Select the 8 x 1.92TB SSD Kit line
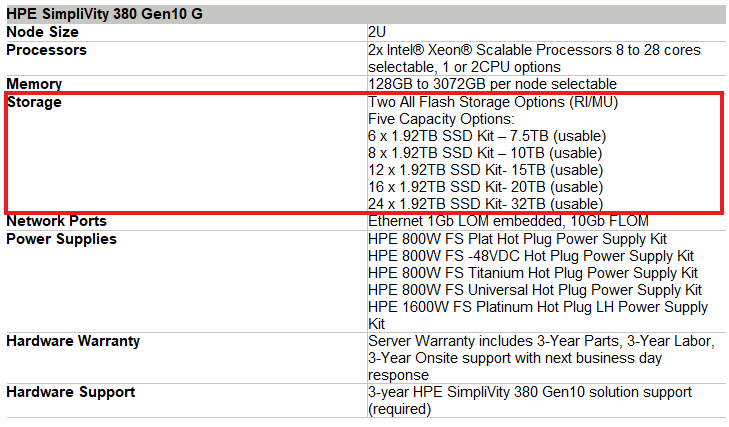 click(485, 153)
